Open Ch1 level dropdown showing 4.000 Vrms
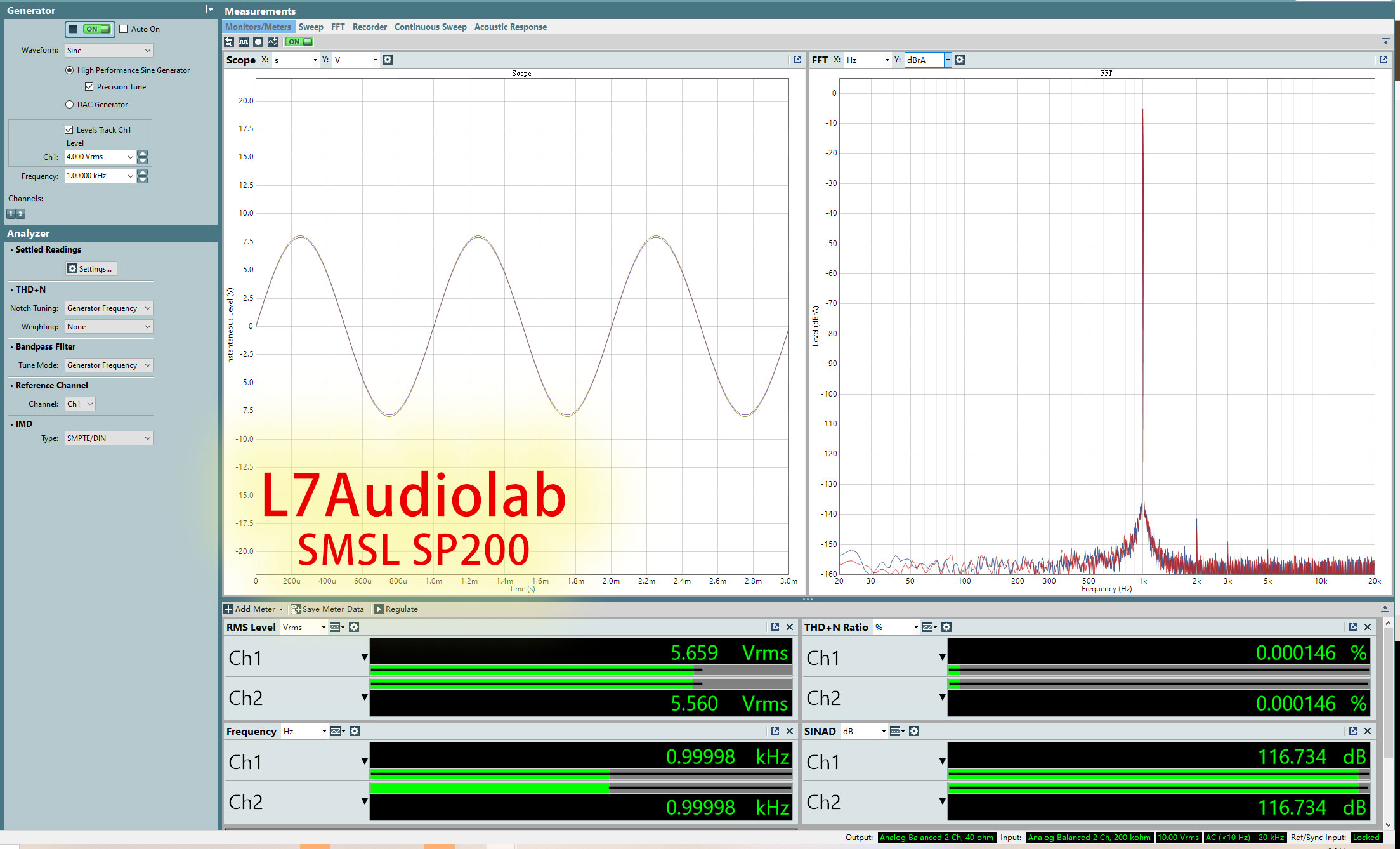Screen dimensions: 1400x849 coord(130,157)
